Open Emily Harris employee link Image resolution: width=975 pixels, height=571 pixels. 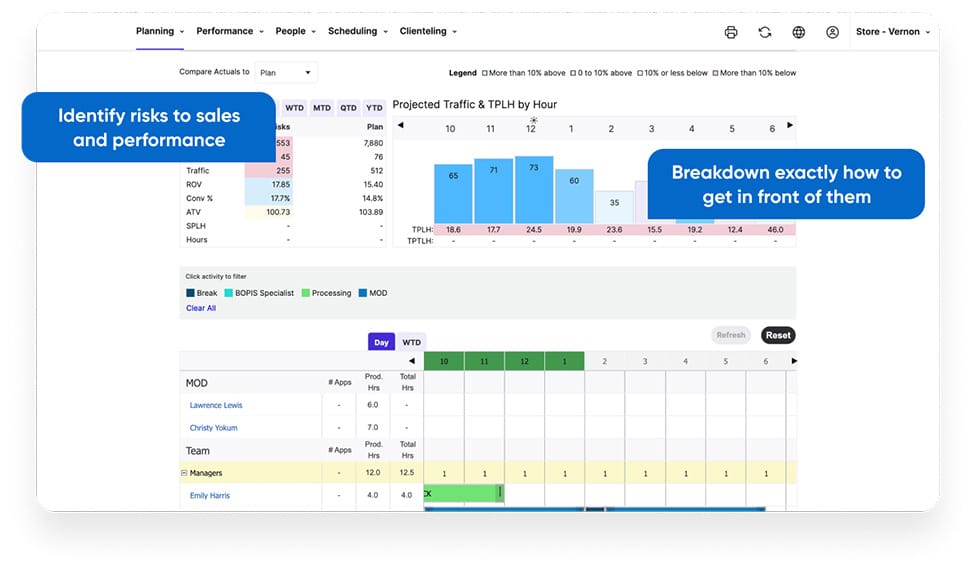(x=210, y=496)
